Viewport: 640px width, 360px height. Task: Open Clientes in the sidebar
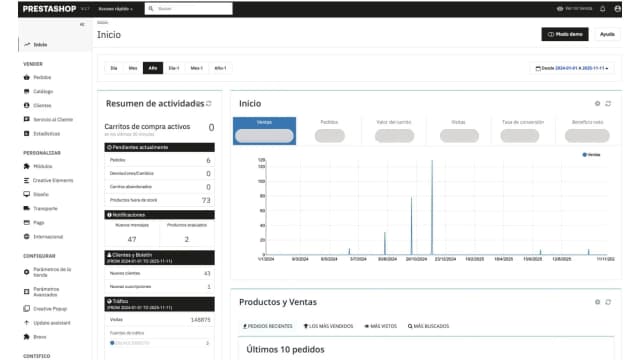click(38, 105)
